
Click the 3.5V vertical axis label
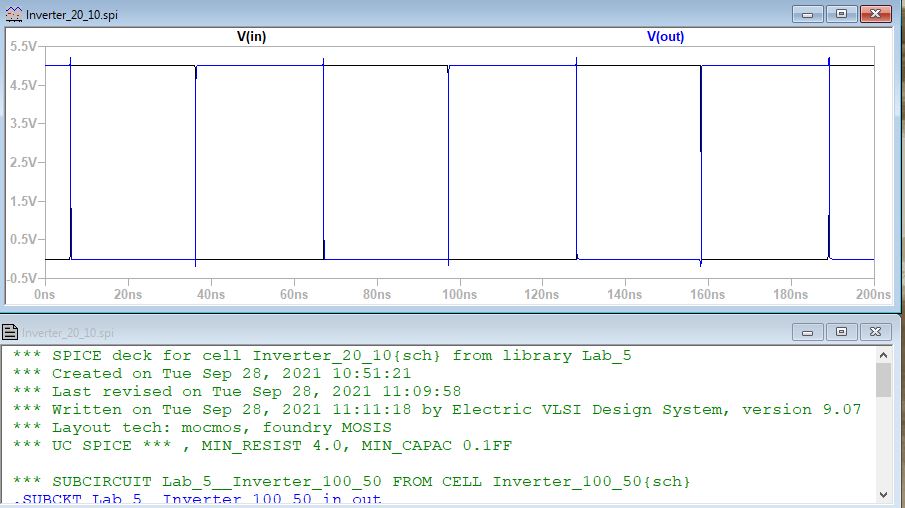tap(24, 124)
